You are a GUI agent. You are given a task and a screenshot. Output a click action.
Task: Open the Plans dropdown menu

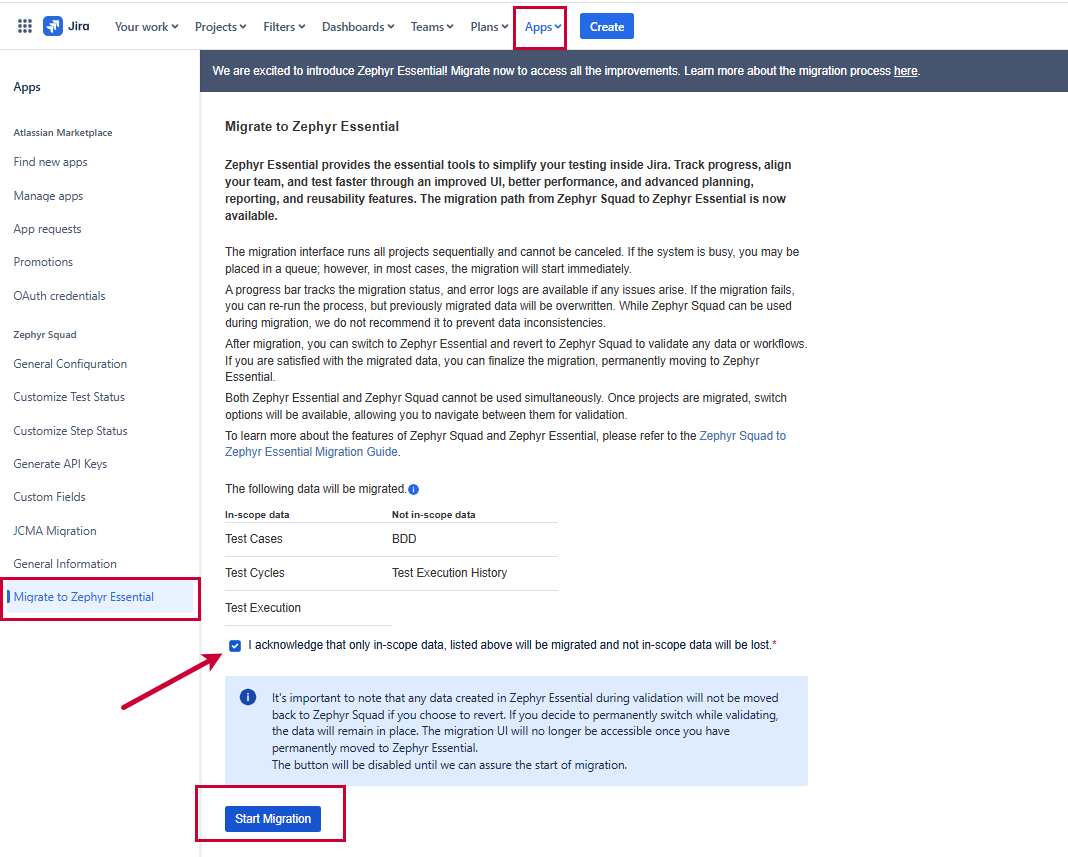[x=490, y=27]
